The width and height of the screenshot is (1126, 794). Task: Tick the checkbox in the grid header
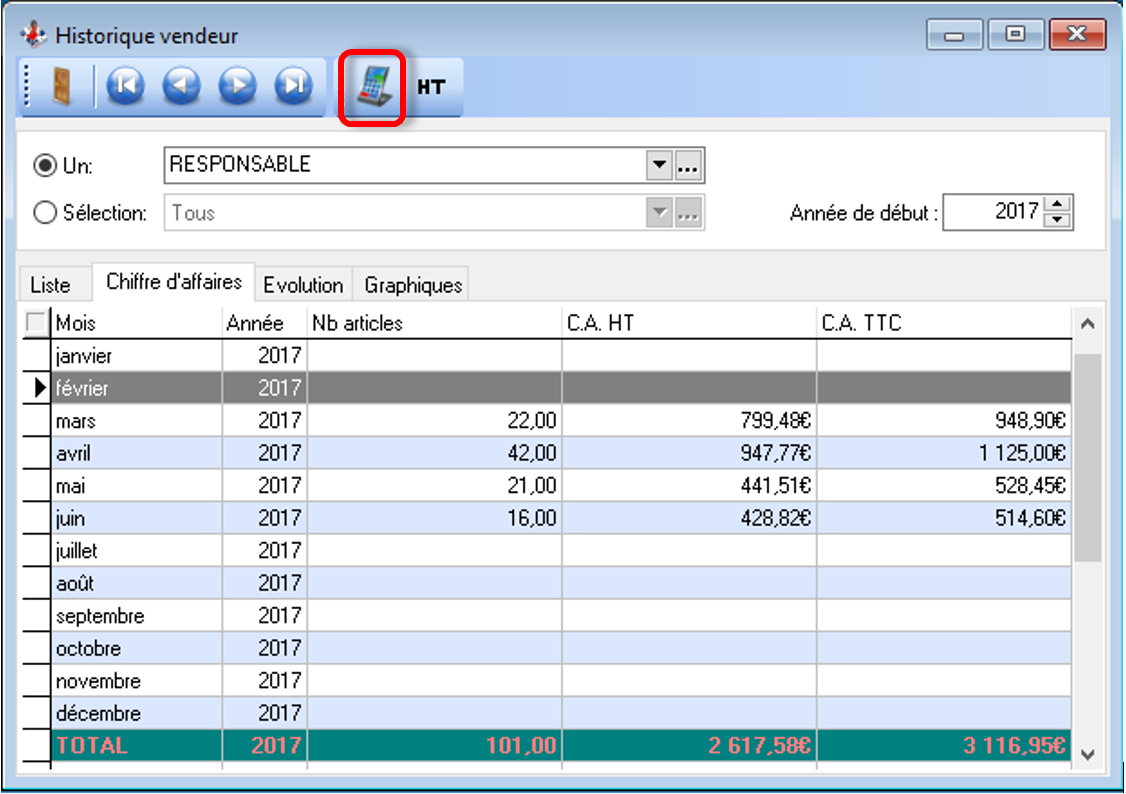[36, 323]
